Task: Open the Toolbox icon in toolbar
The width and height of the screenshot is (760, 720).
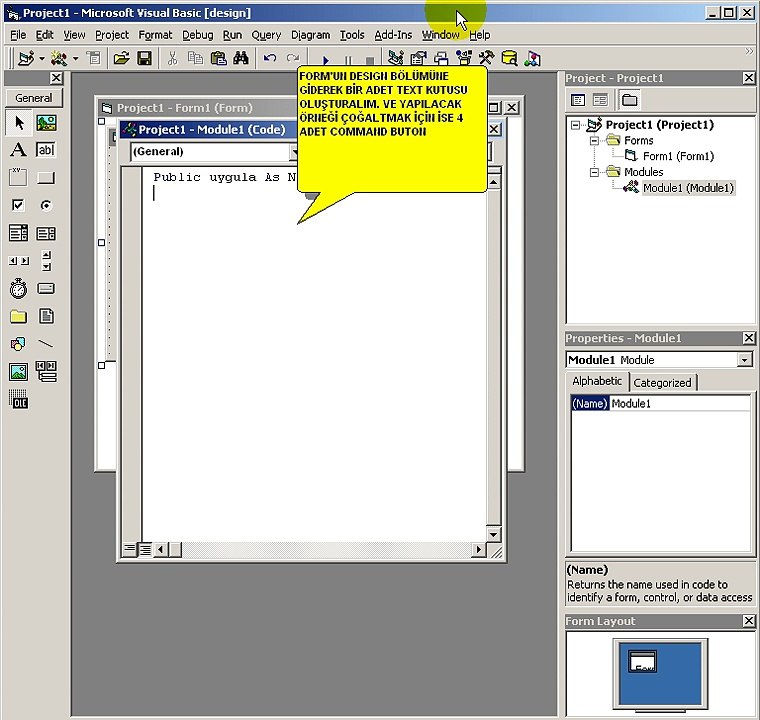Action: coord(487,59)
